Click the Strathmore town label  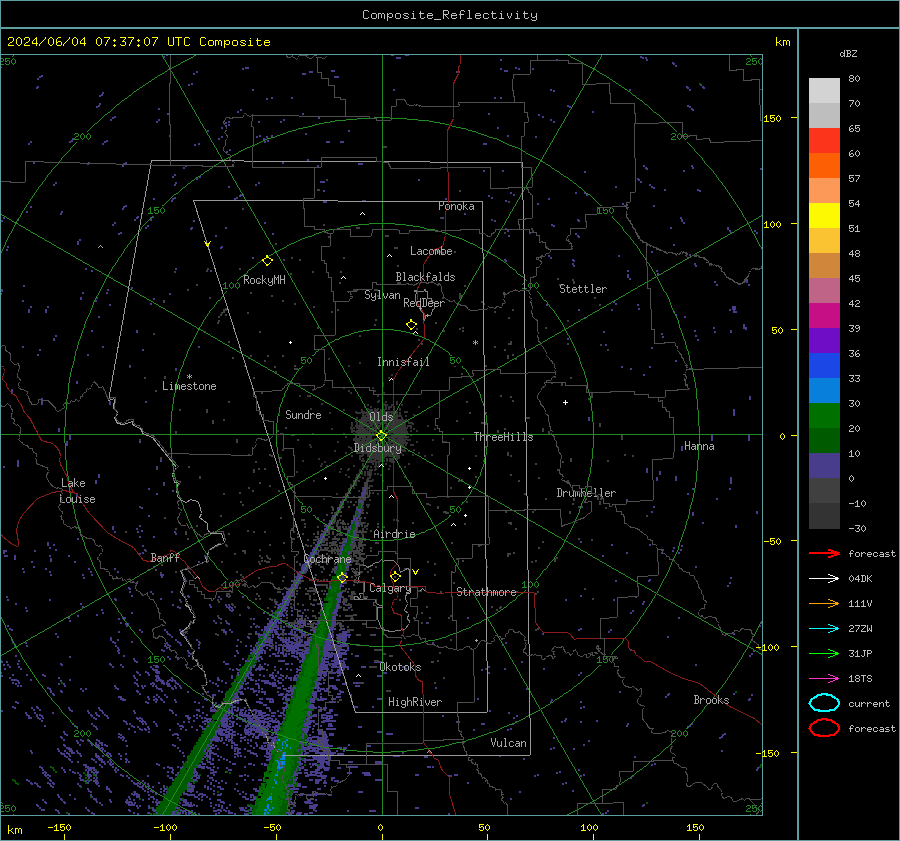486,592
